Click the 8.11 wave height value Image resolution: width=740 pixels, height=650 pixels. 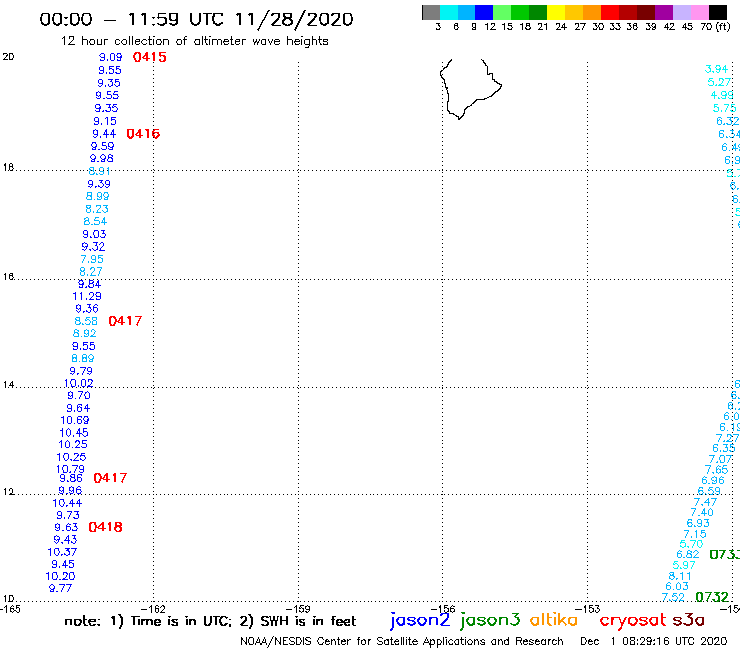pyautogui.click(x=680, y=576)
